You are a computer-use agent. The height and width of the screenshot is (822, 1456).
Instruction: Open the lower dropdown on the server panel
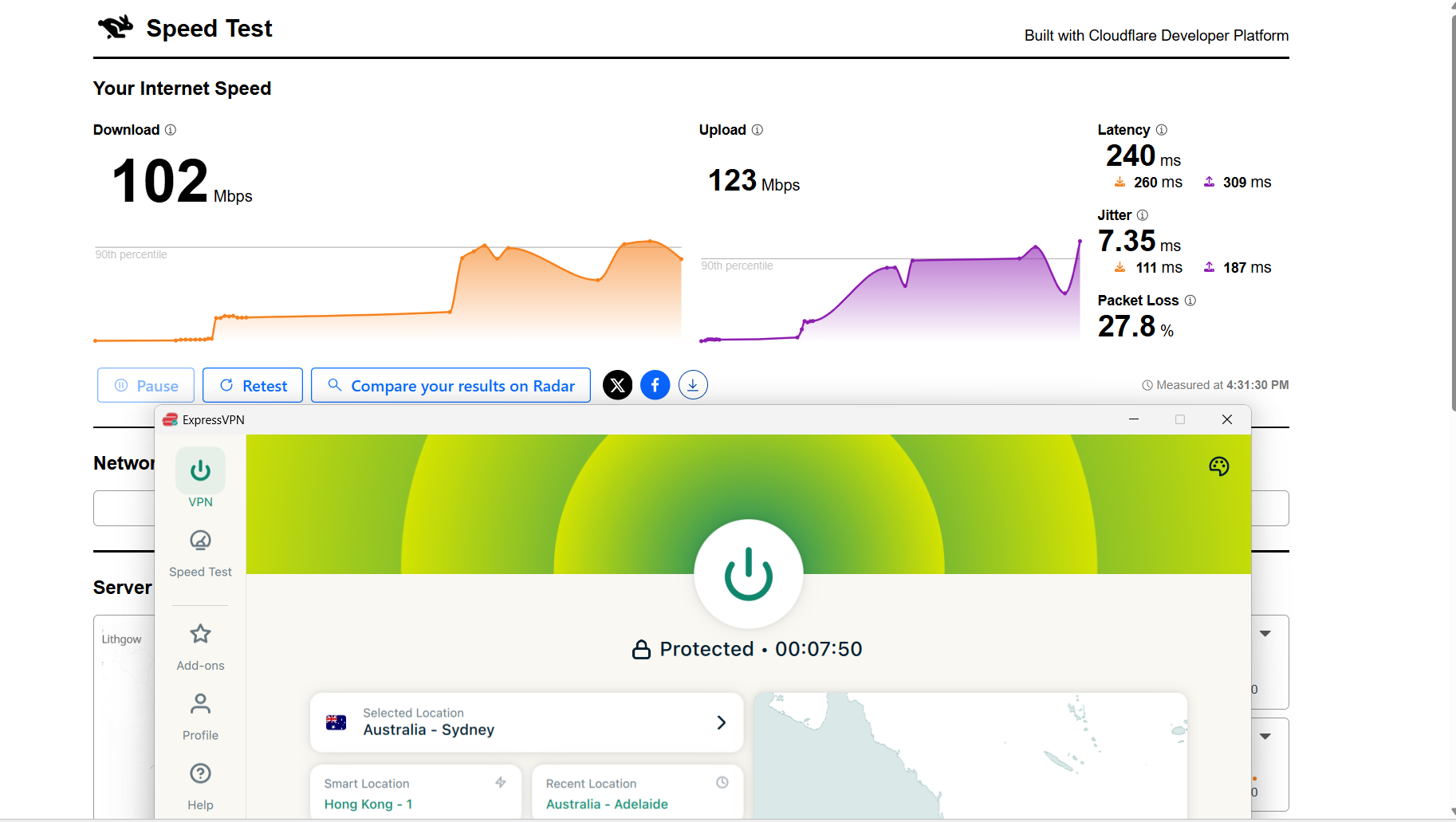point(1265,737)
